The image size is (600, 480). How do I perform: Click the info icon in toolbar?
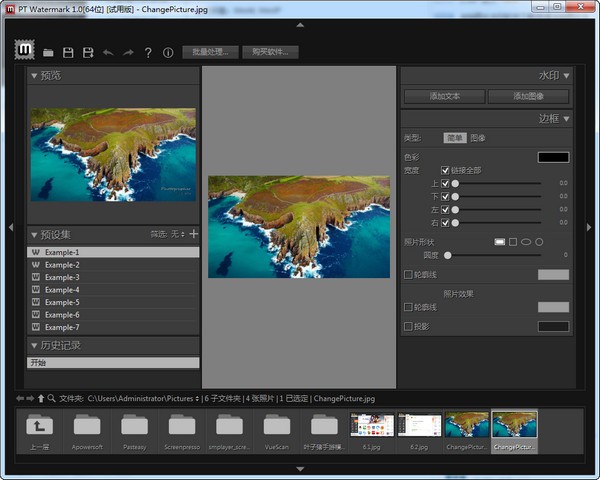point(168,52)
